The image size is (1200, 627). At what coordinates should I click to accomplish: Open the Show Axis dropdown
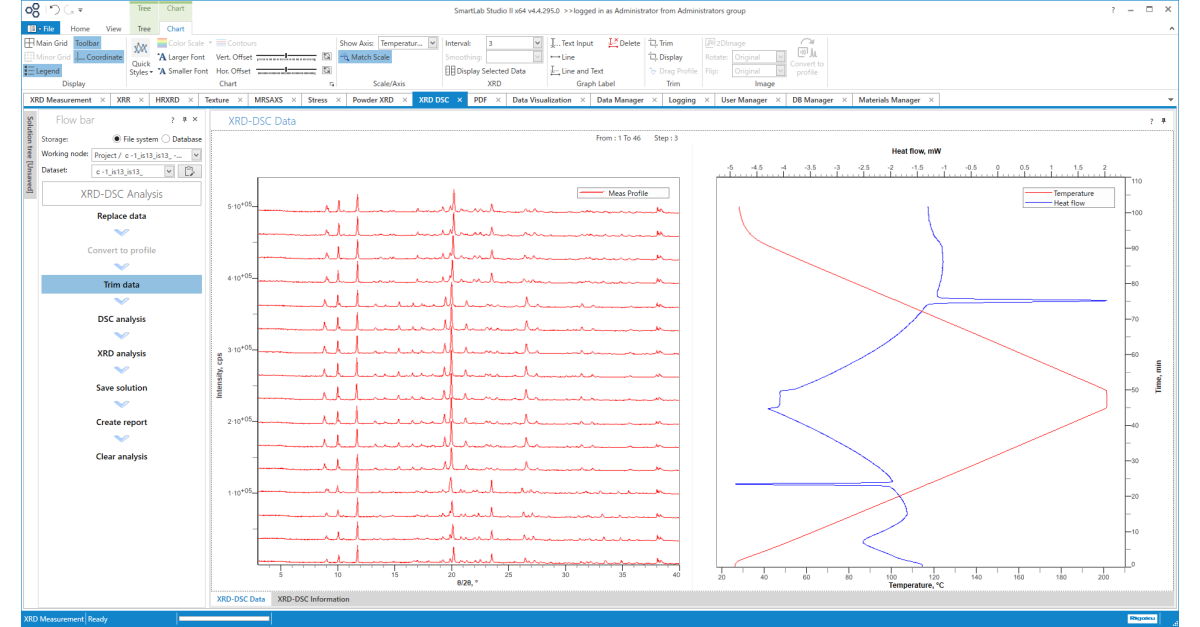433,43
